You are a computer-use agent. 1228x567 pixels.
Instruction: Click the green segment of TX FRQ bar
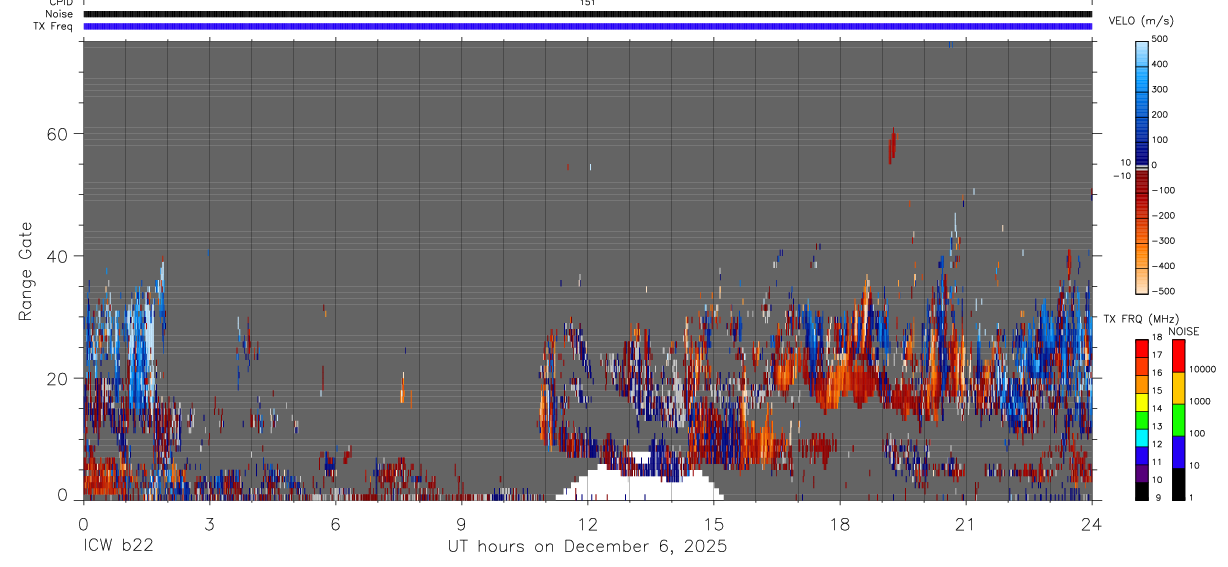point(1142,419)
